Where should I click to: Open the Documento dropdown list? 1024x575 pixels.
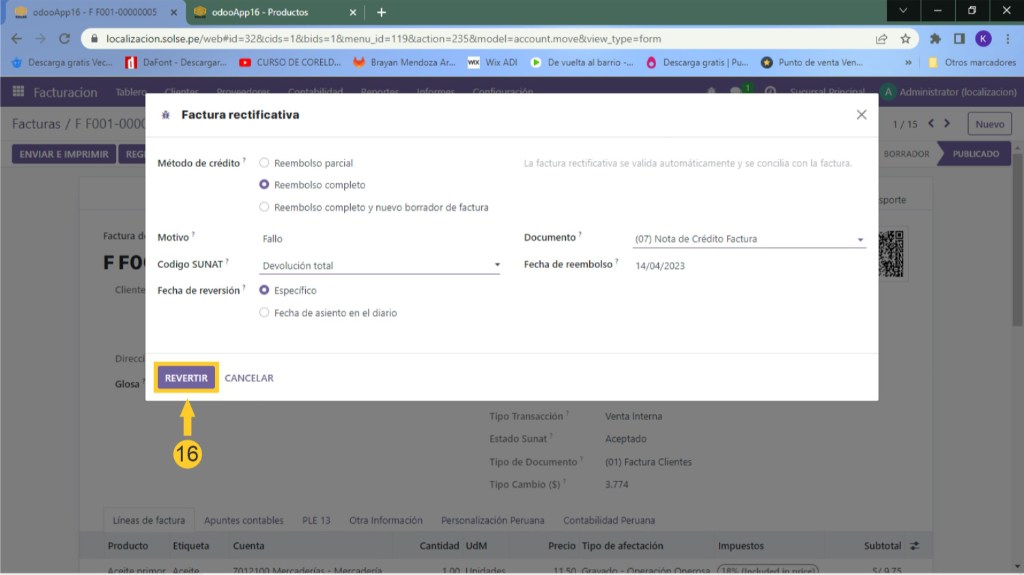pyautogui.click(x=859, y=240)
